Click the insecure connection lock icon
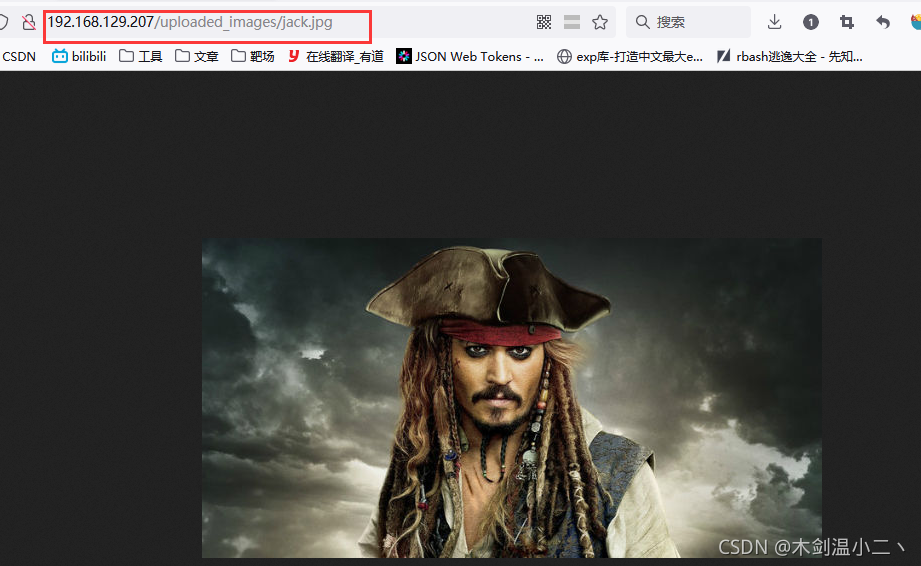This screenshot has height=566, width=921. [28, 22]
